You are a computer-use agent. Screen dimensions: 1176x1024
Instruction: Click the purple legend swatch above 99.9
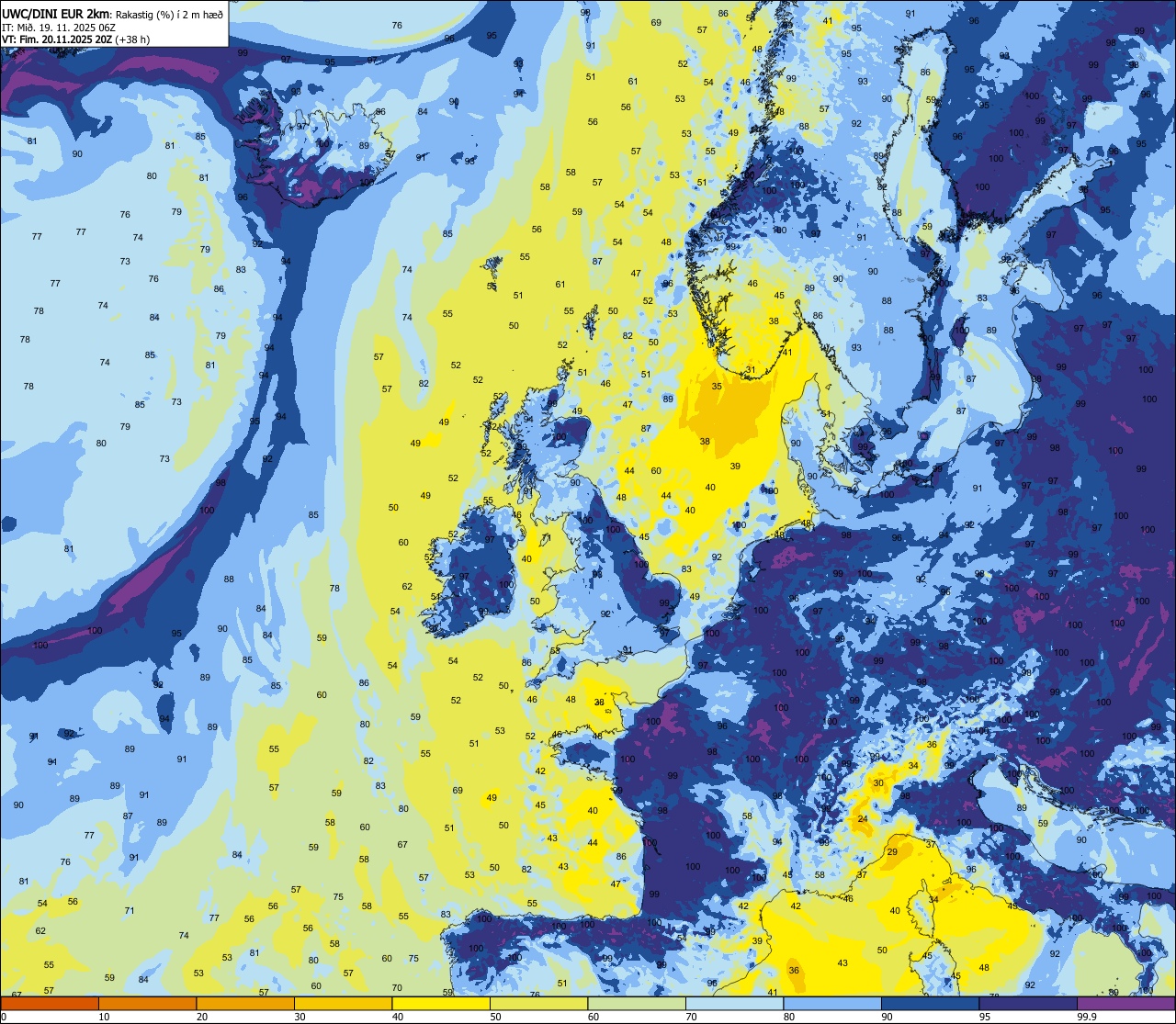tap(1125, 1003)
